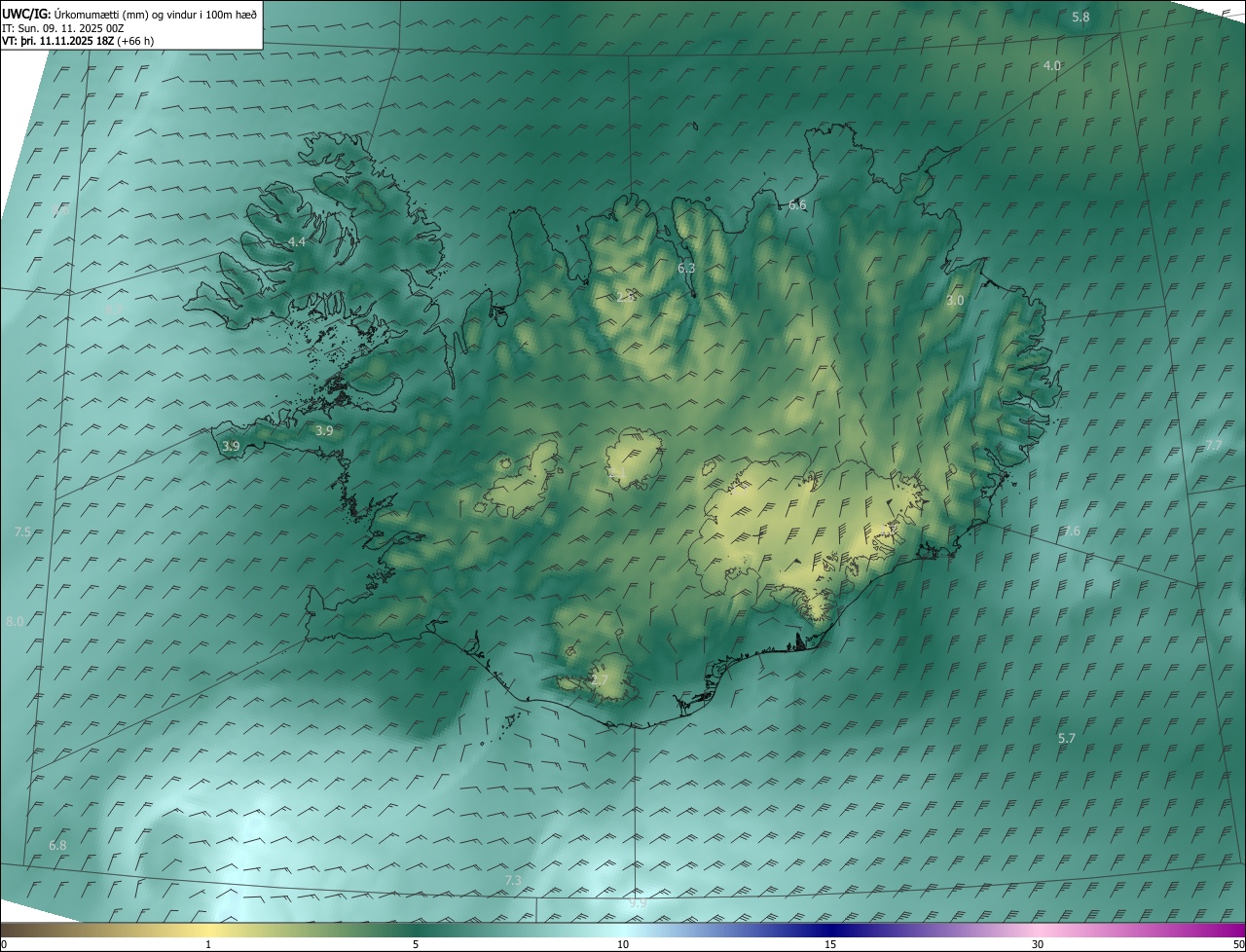Select the 9.9 value label
The height and width of the screenshot is (952, 1246).
(x=638, y=903)
